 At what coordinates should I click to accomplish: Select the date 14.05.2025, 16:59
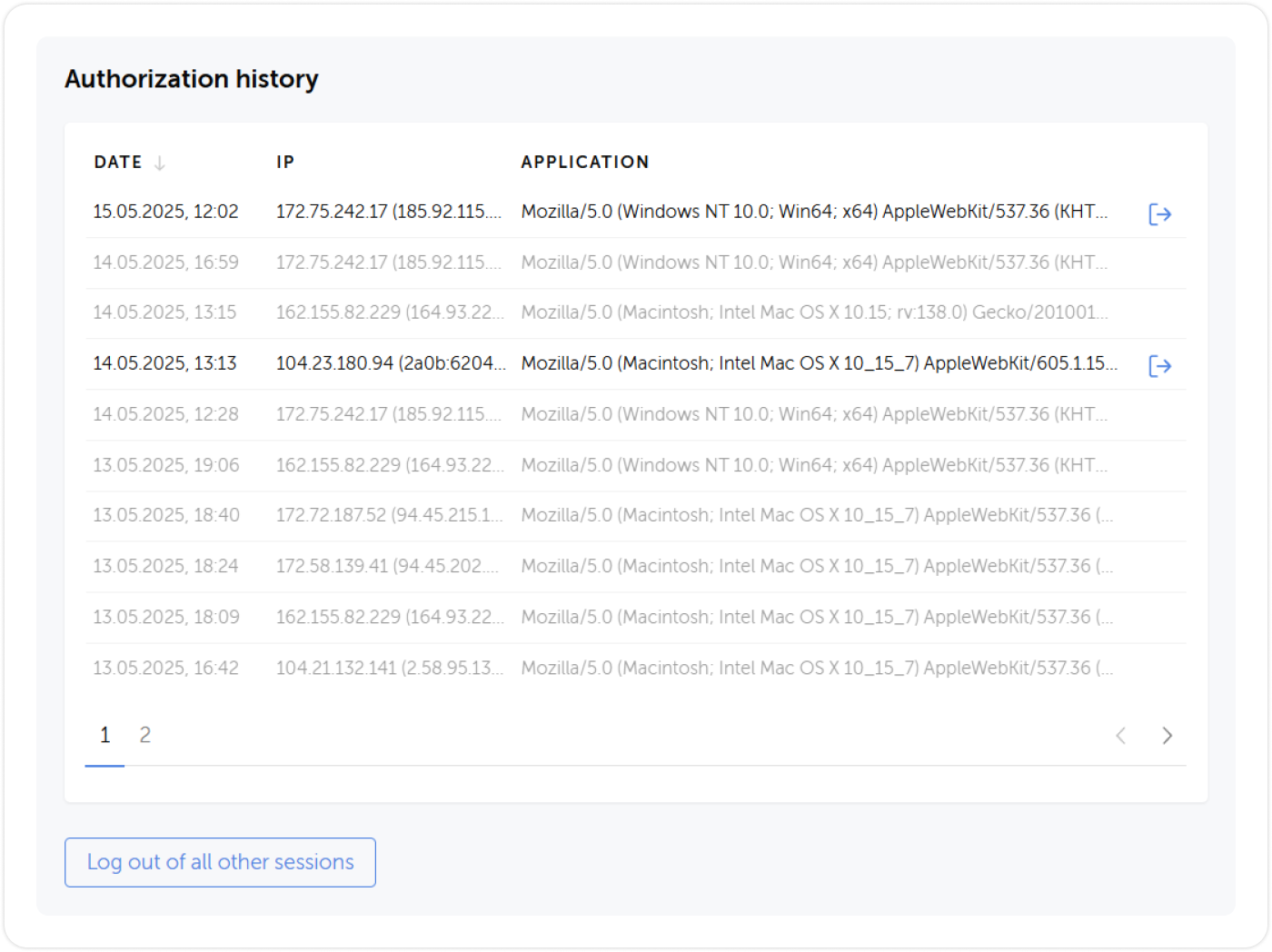165,263
